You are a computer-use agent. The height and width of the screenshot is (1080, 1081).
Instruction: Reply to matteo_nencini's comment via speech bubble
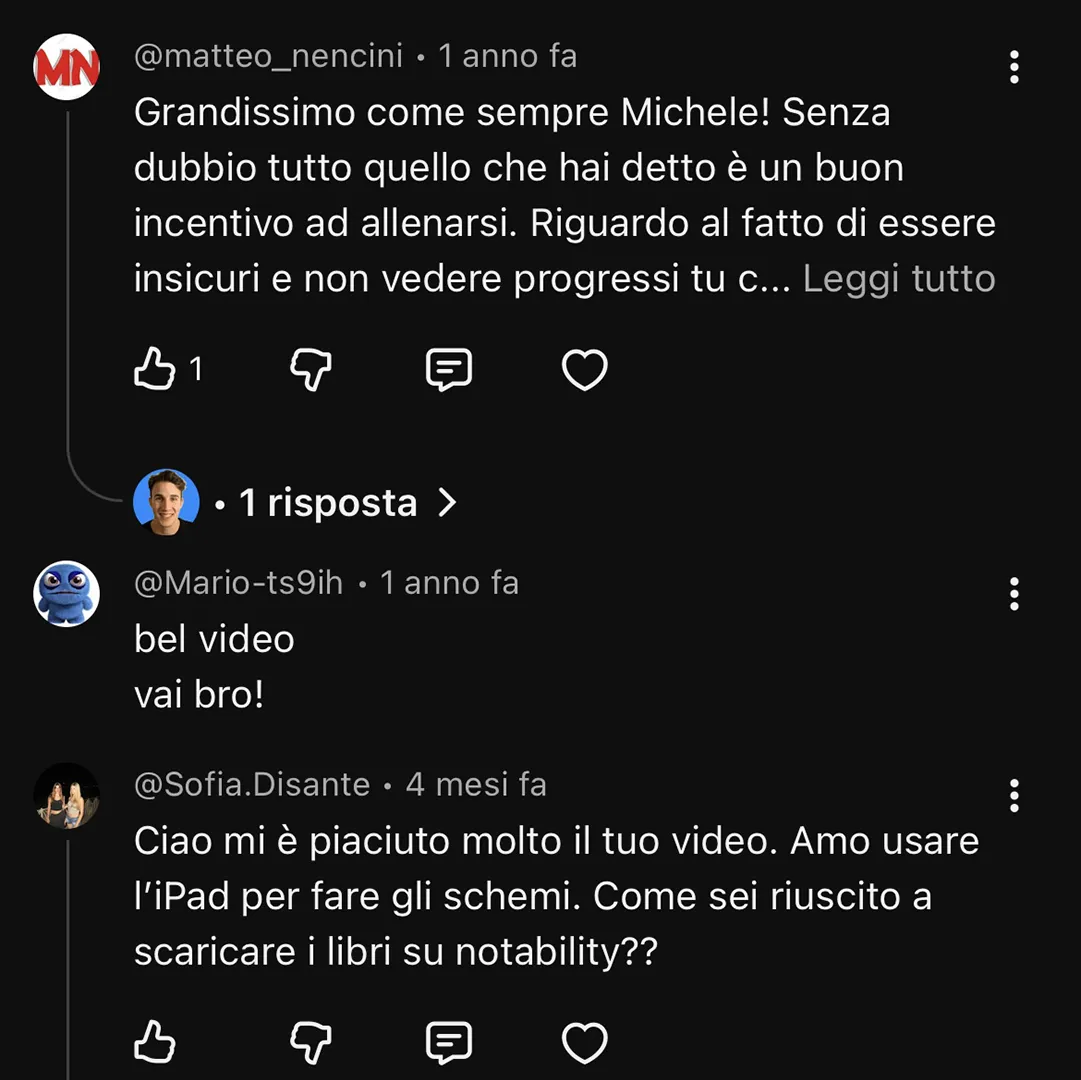(449, 369)
